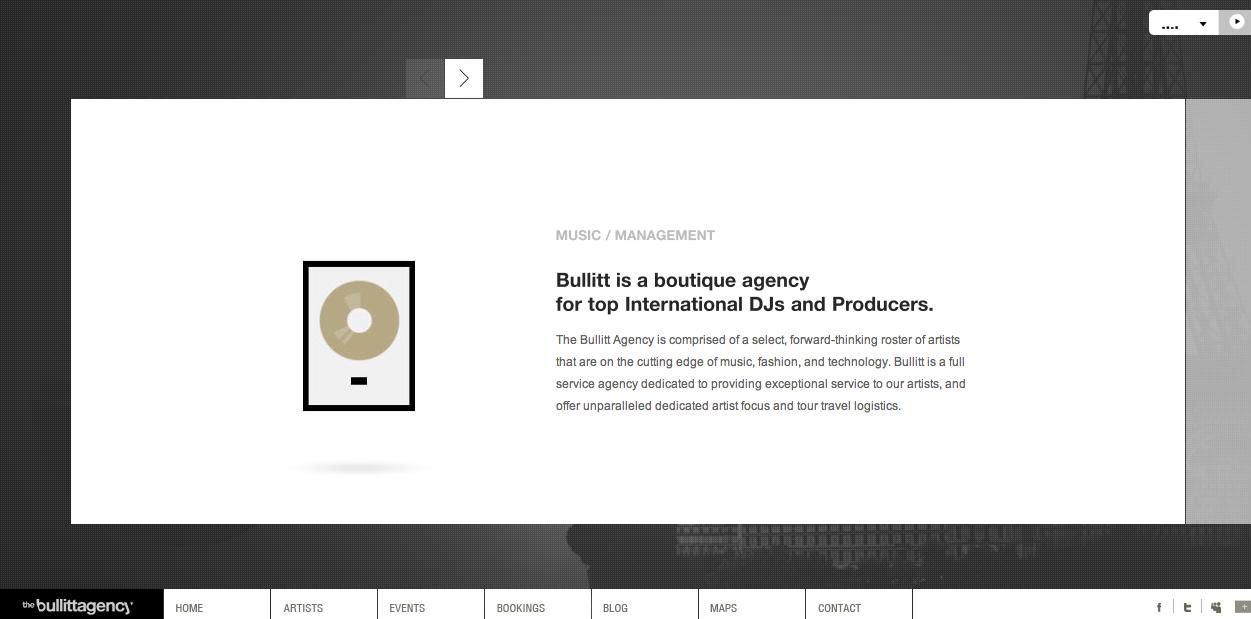Image resolution: width=1251 pixels, height=619 pixels.
Task: Open the Twitter social link icon
Action: (x=1187, y=607)
